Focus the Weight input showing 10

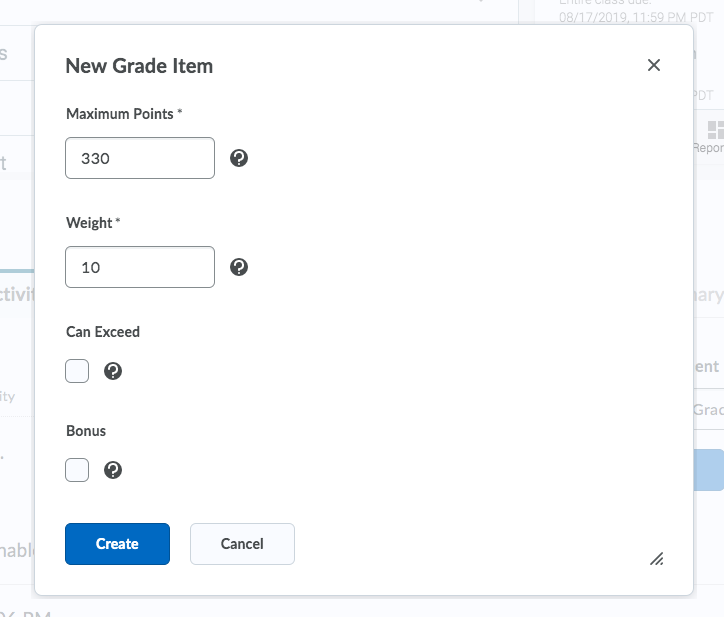(140, 267)
